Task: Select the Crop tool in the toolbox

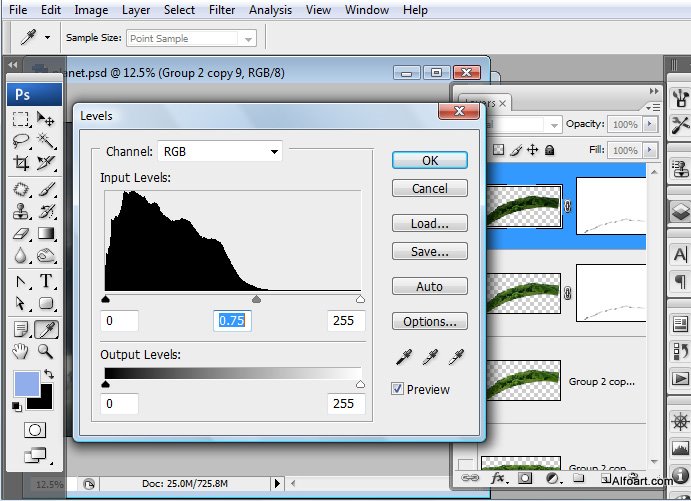Action: pos(20,163)
